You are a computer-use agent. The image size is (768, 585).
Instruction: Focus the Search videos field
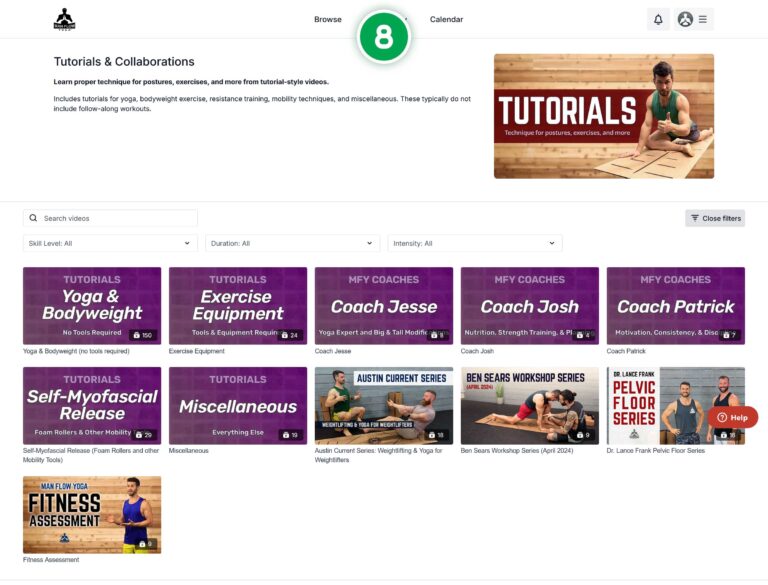coord(115,218)
